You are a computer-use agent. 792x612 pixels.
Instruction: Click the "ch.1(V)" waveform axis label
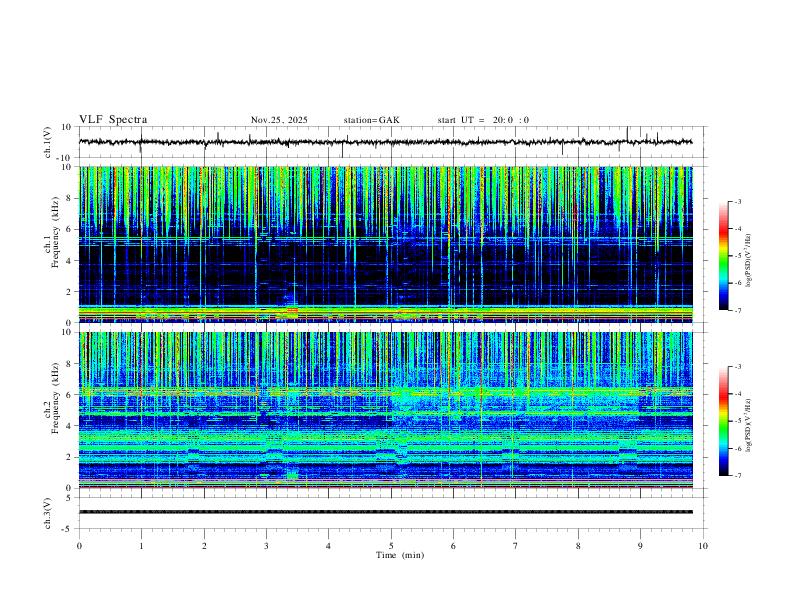pos(48,142)
